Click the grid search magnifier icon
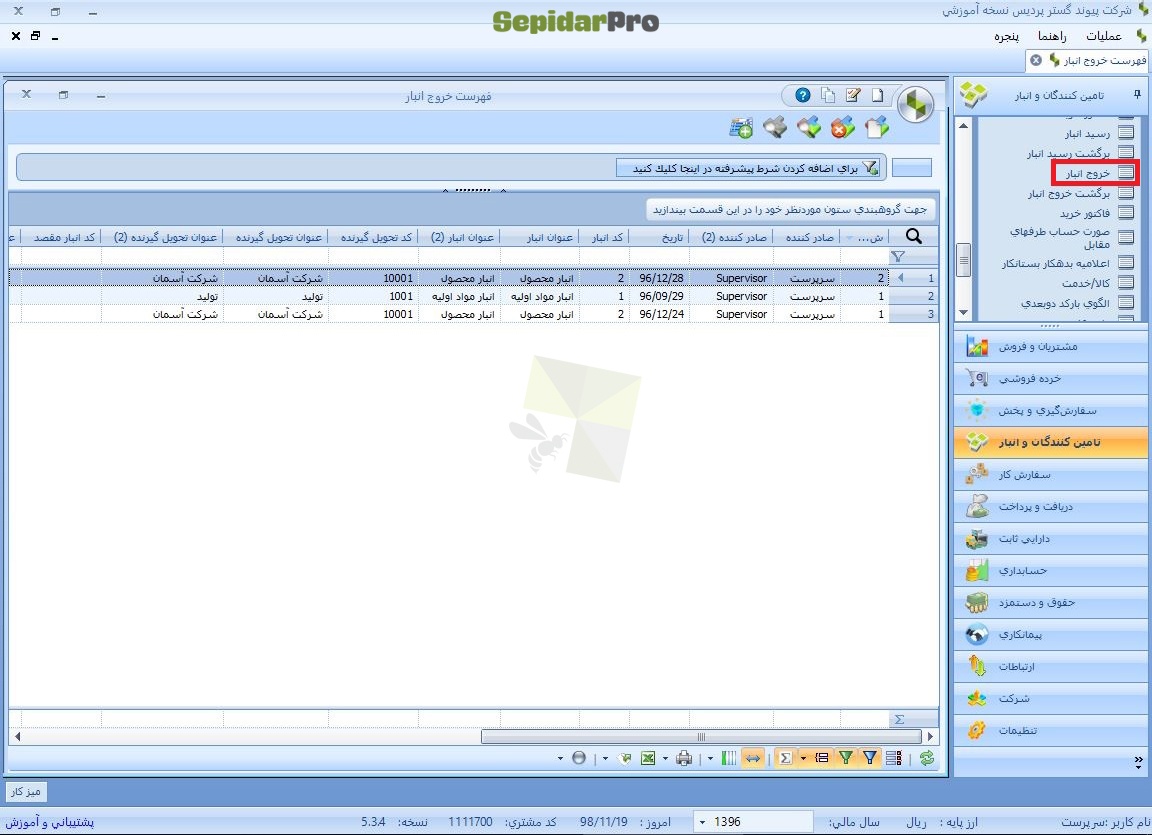The image size is (1152, 835). point(914,236)
